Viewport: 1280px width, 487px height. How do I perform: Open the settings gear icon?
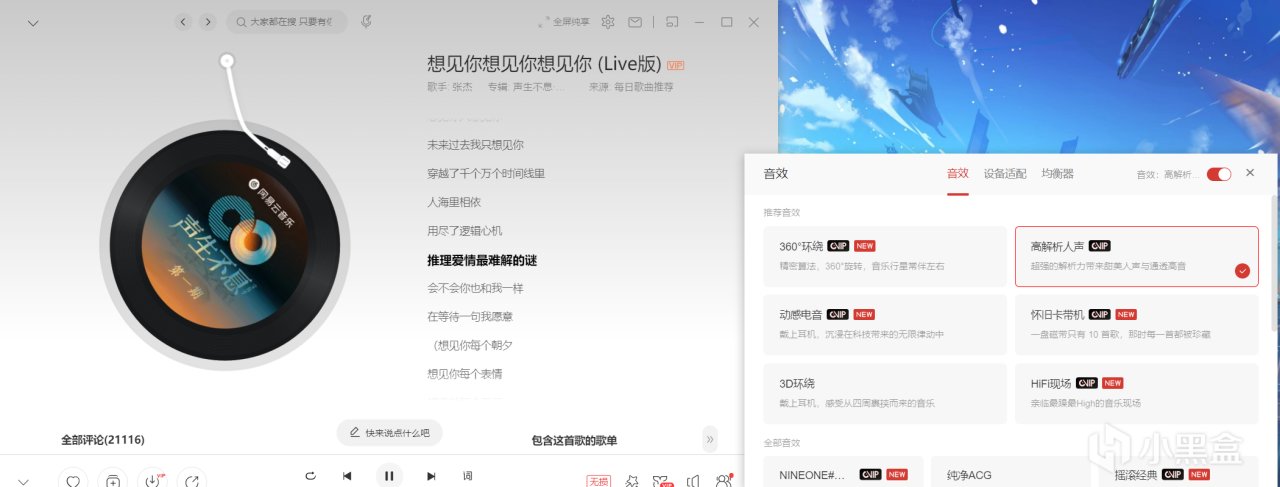click(607, 22)
